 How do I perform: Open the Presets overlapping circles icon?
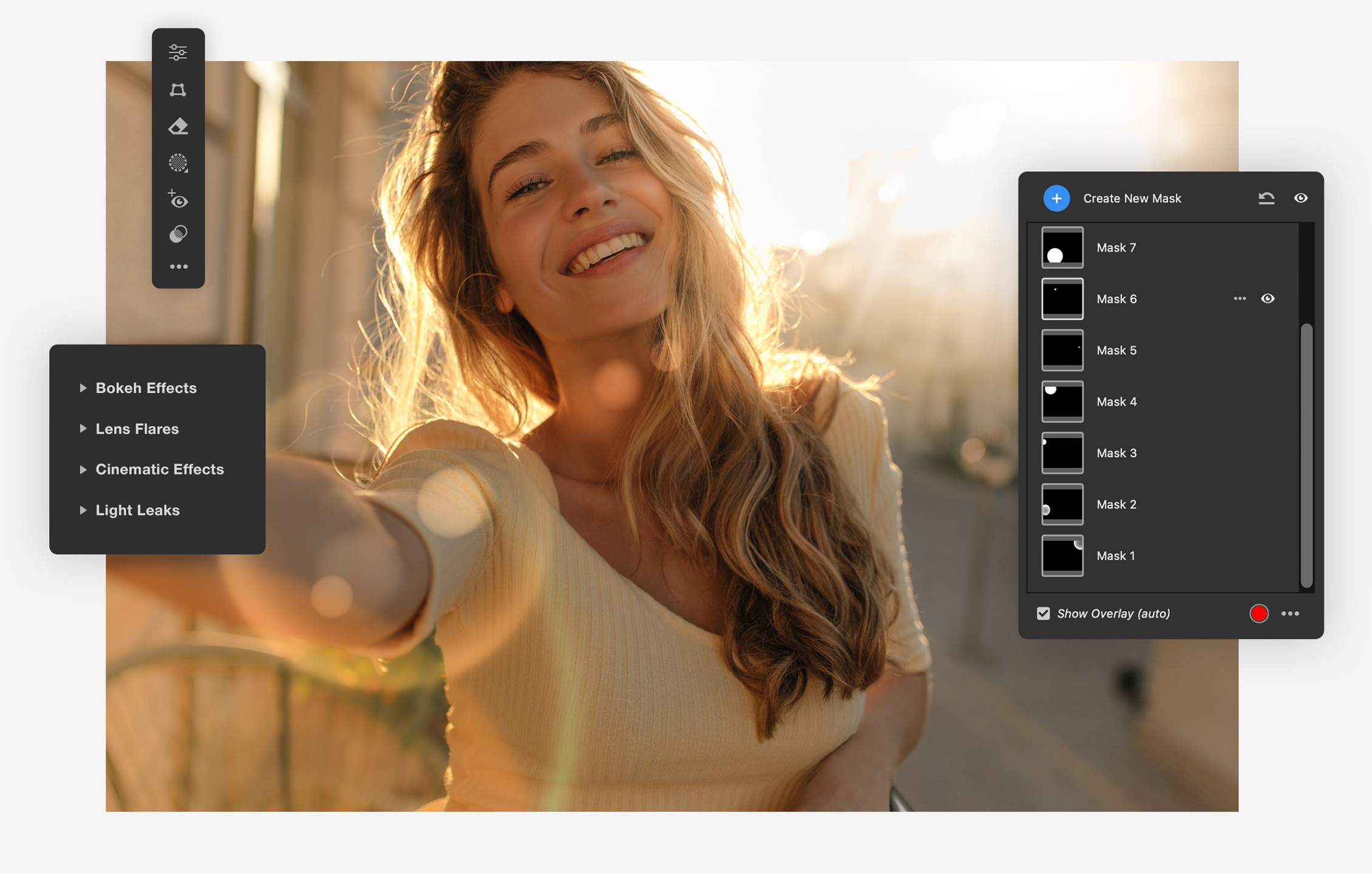(x=178, y=234)
